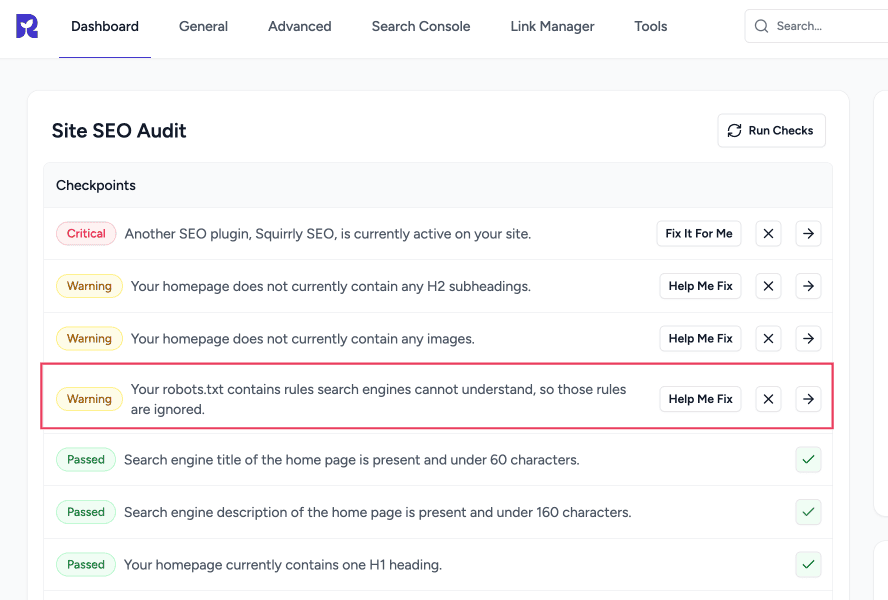Open arrow for robots.txt warning

(808, 399)
